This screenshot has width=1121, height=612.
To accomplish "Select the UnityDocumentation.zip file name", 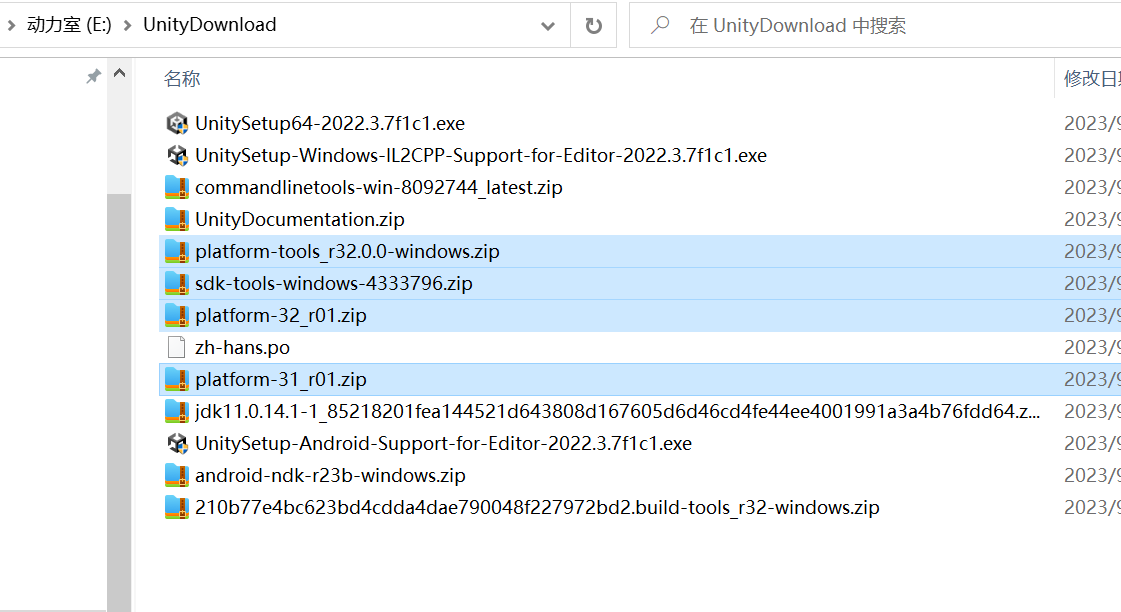I will 300,219.
